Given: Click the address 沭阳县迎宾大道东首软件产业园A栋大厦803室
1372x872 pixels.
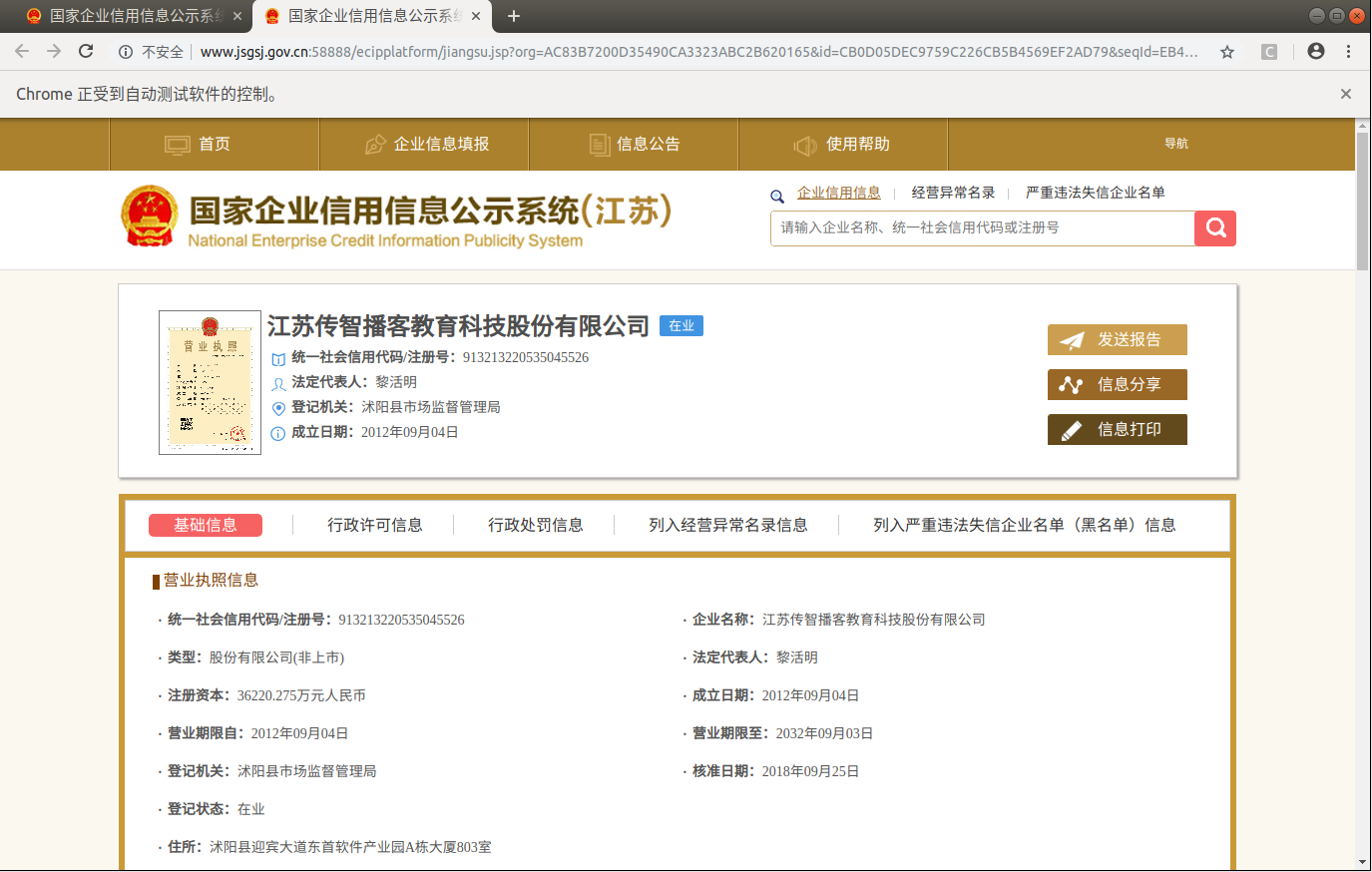Looking at the screenshot, I should (350, 848).
